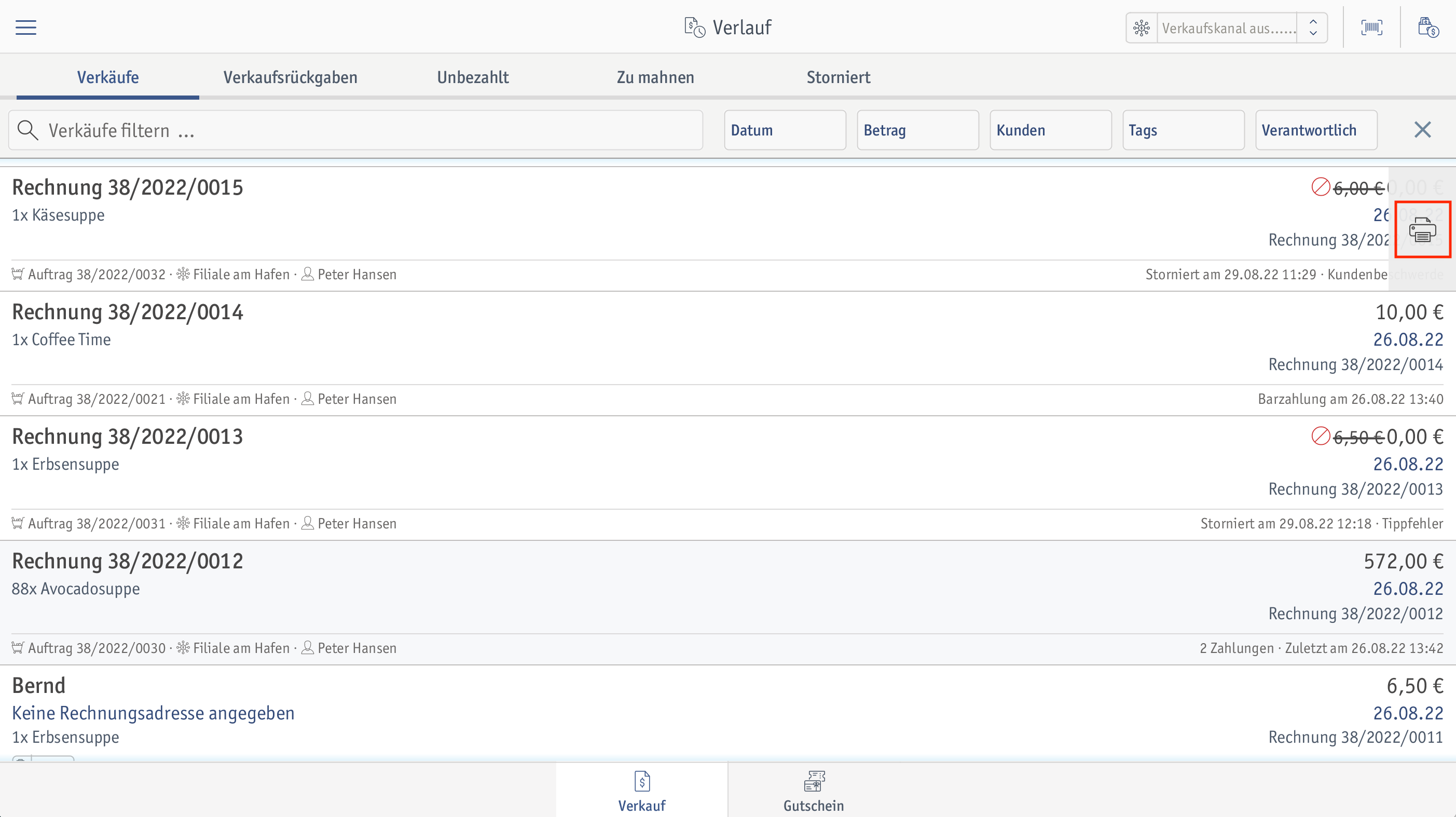This screenshot has height=817, width=1456.
Task: Click the printer icon for Rechnung 0015
Action: pos(1423,230)
